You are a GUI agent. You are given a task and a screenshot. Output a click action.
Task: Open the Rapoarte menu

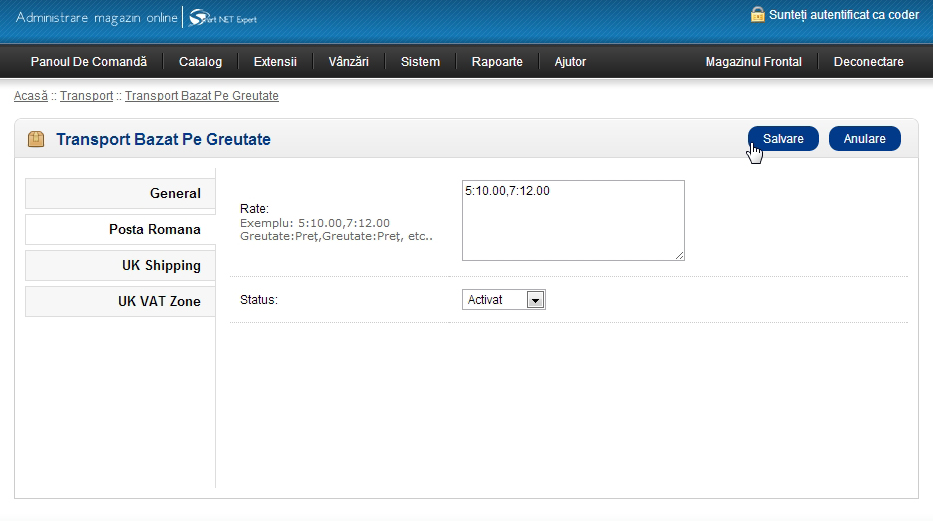497,62
